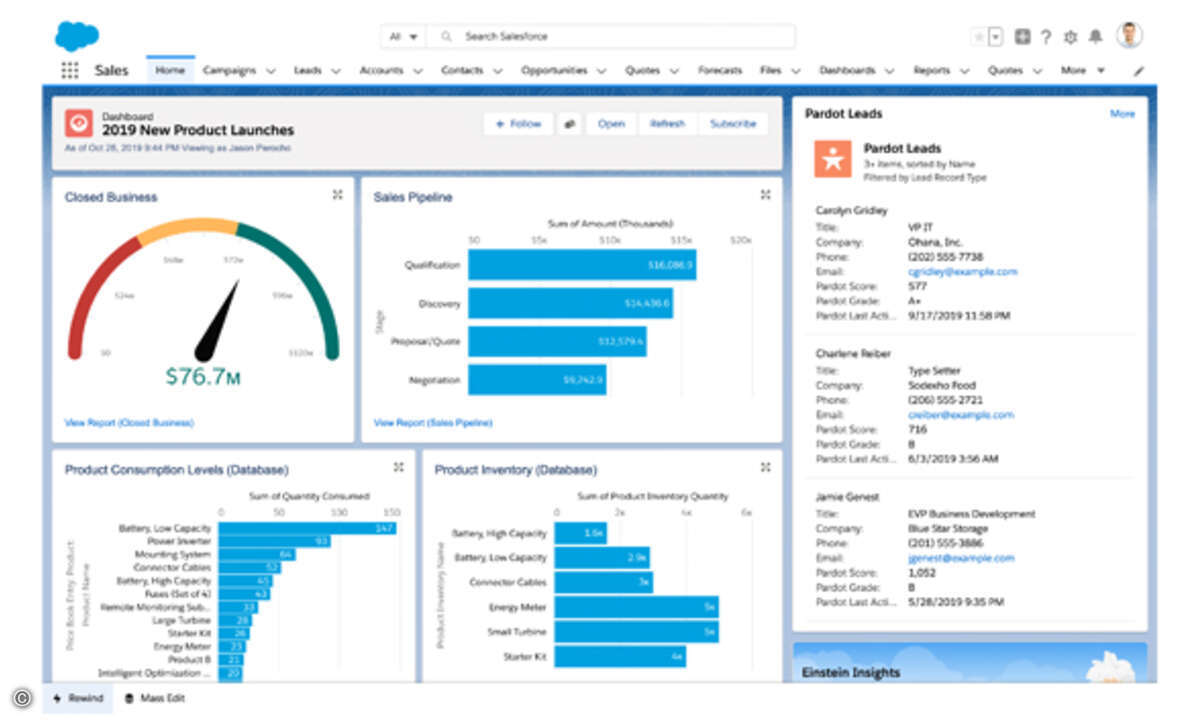The image size is (1200, 720).
Task: Expand the Product Inventory chart
Action: (x=766, y=467)
